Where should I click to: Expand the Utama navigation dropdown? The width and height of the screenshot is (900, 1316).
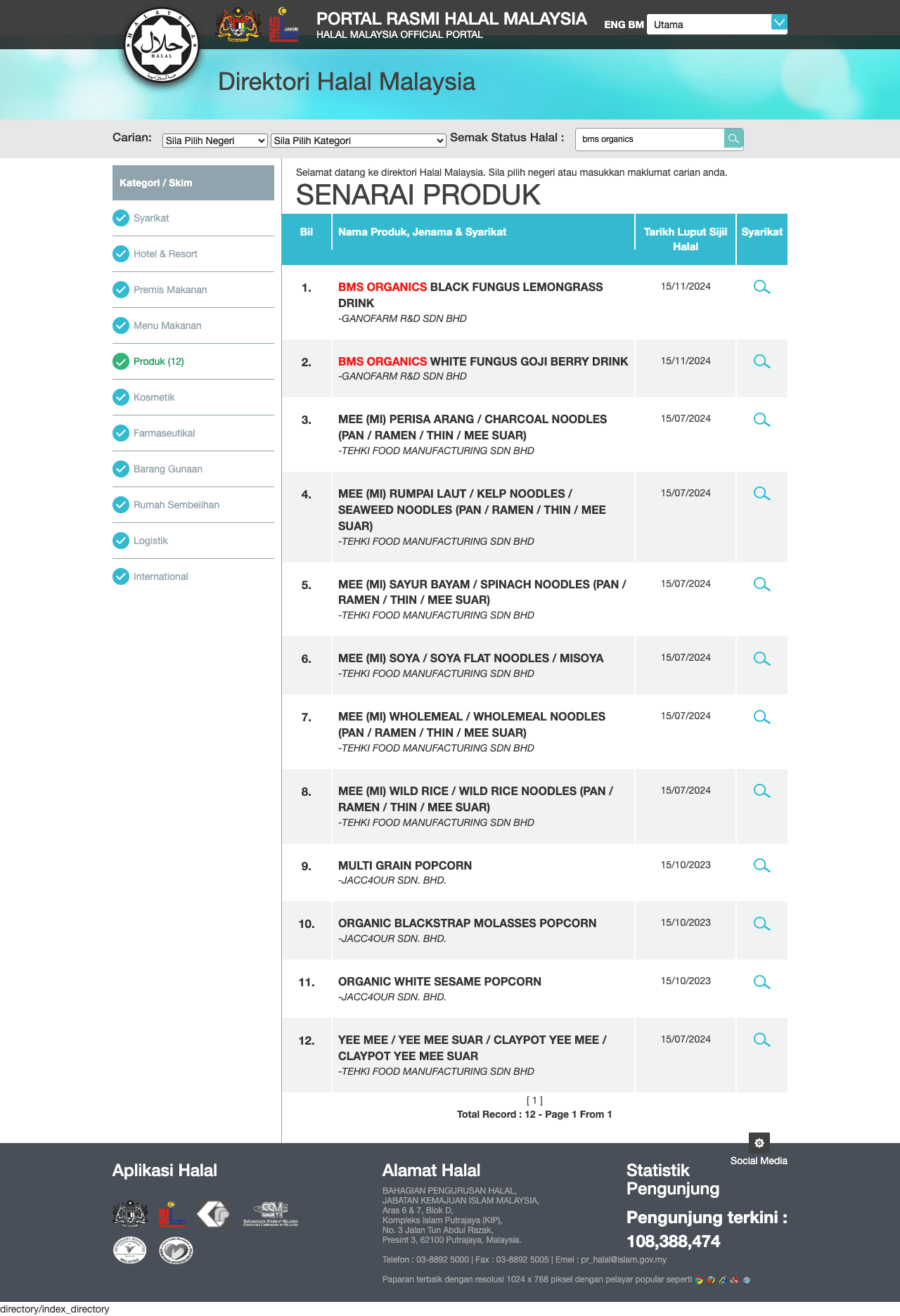coord(716,25)
